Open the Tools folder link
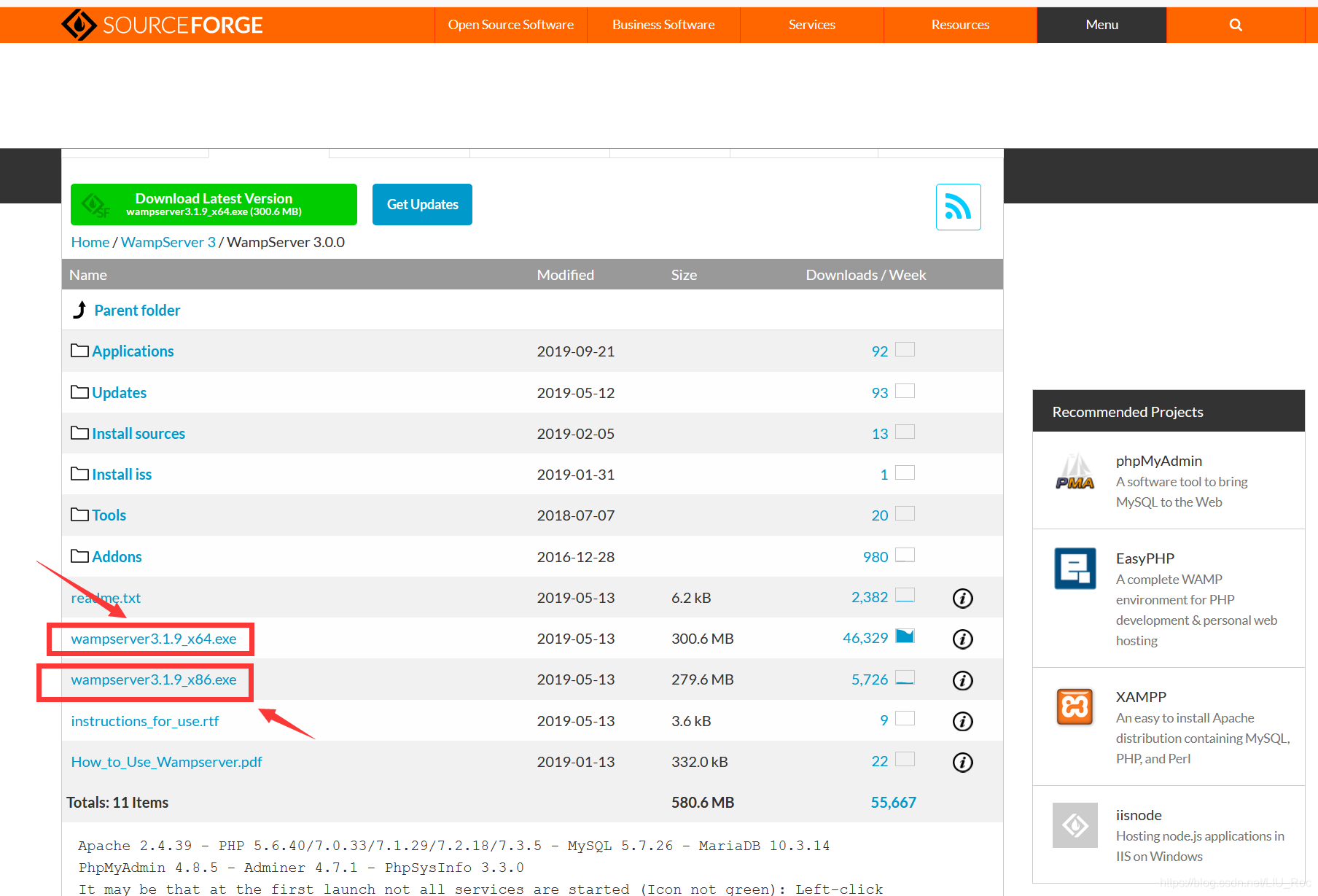 pos(109,515)
